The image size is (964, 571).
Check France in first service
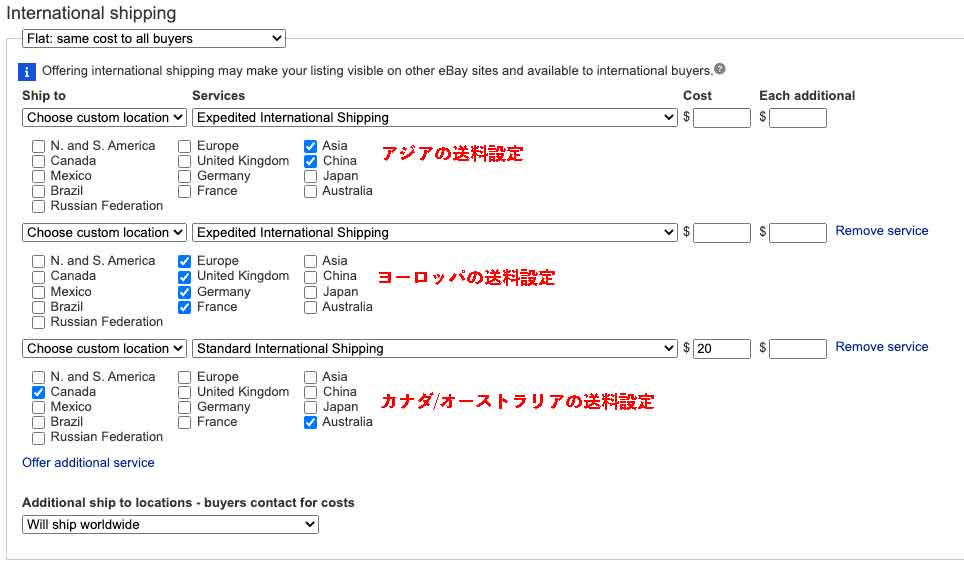pos(184,192)
